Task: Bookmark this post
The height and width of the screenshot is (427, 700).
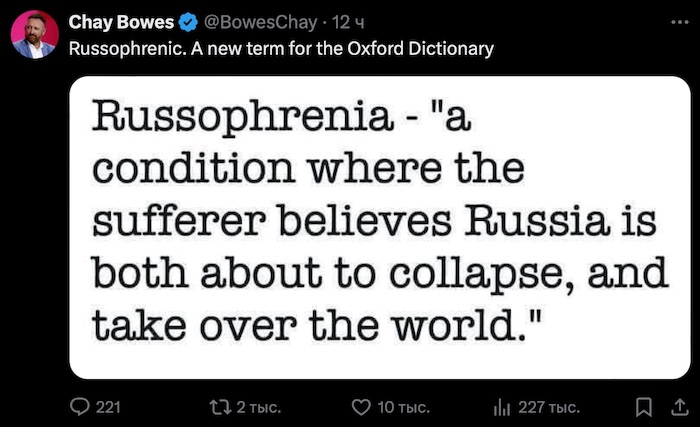Action: [x=643, y=407]
